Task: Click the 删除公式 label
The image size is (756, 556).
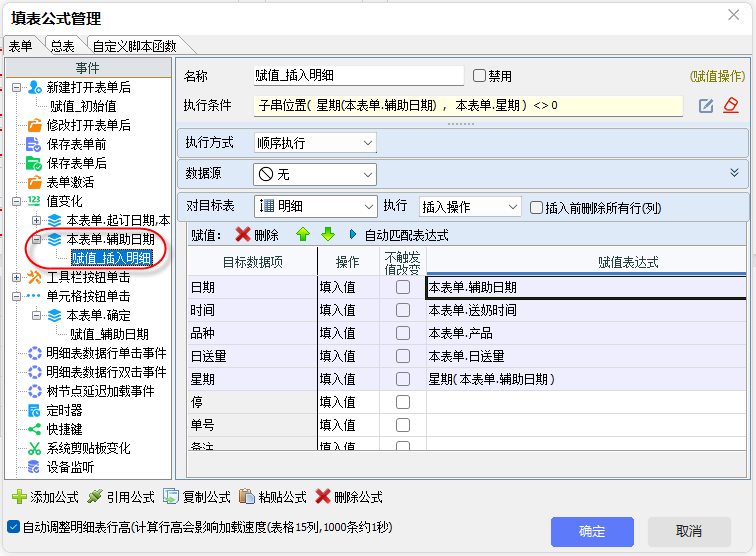Action: pos(358,497)
